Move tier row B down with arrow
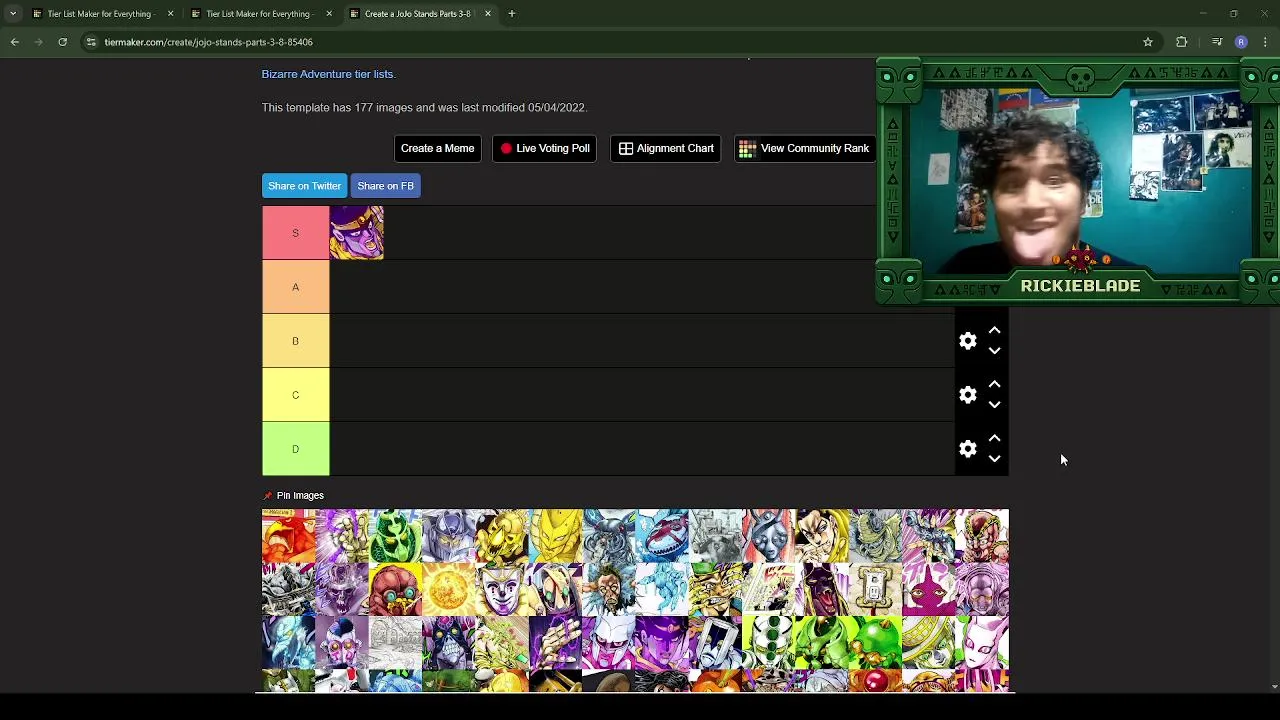 tap(994, 351)
